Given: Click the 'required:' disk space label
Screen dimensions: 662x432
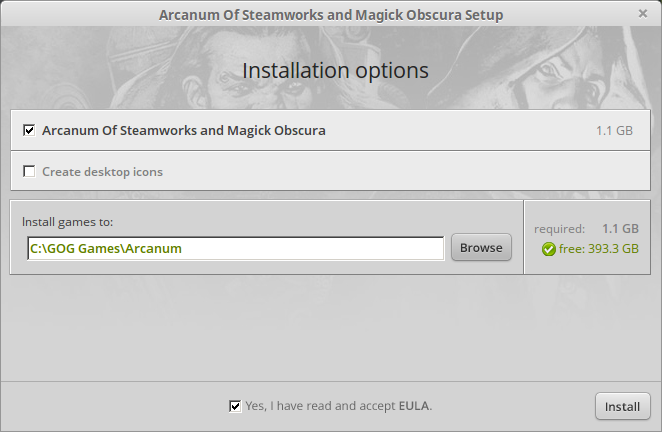Looking at the screenshot, I should point(559,229).
